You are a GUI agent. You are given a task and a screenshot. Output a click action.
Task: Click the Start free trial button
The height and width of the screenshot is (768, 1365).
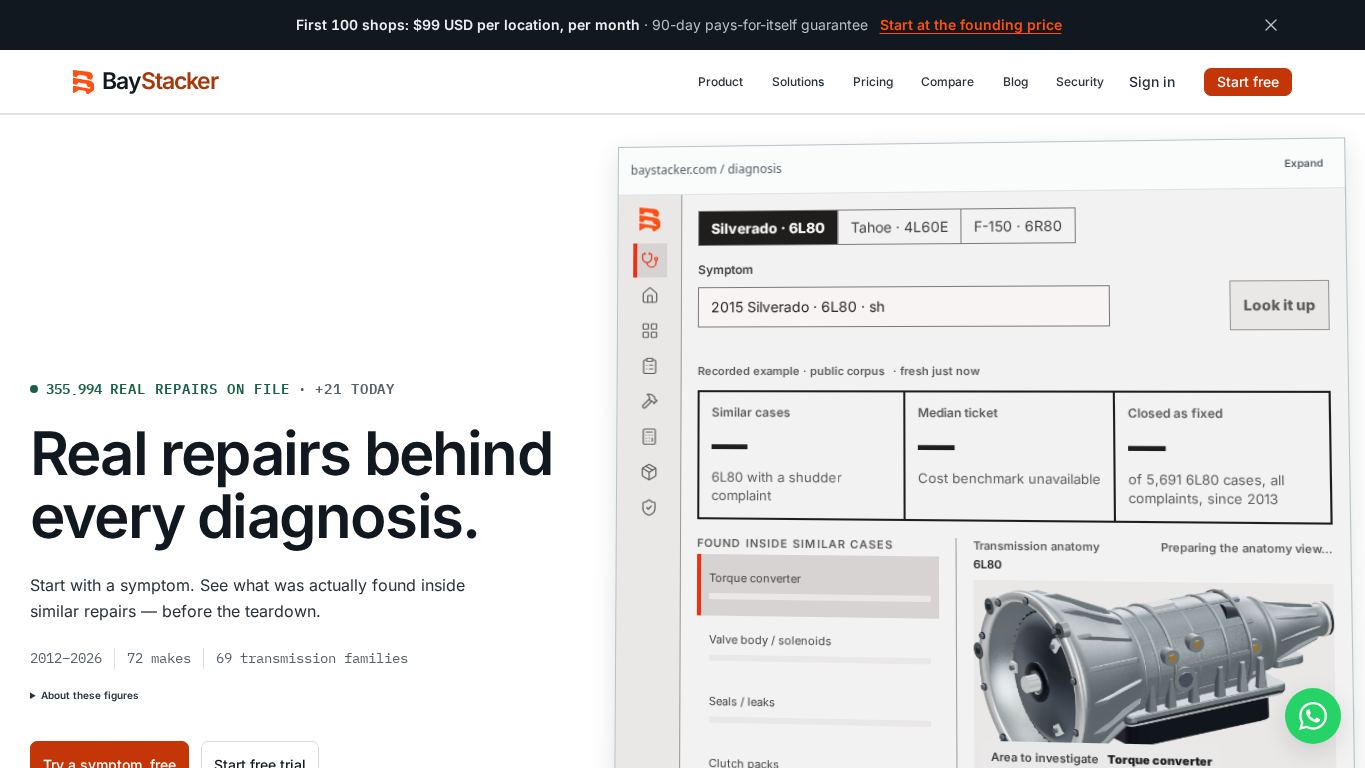click(x=260, y=755)
